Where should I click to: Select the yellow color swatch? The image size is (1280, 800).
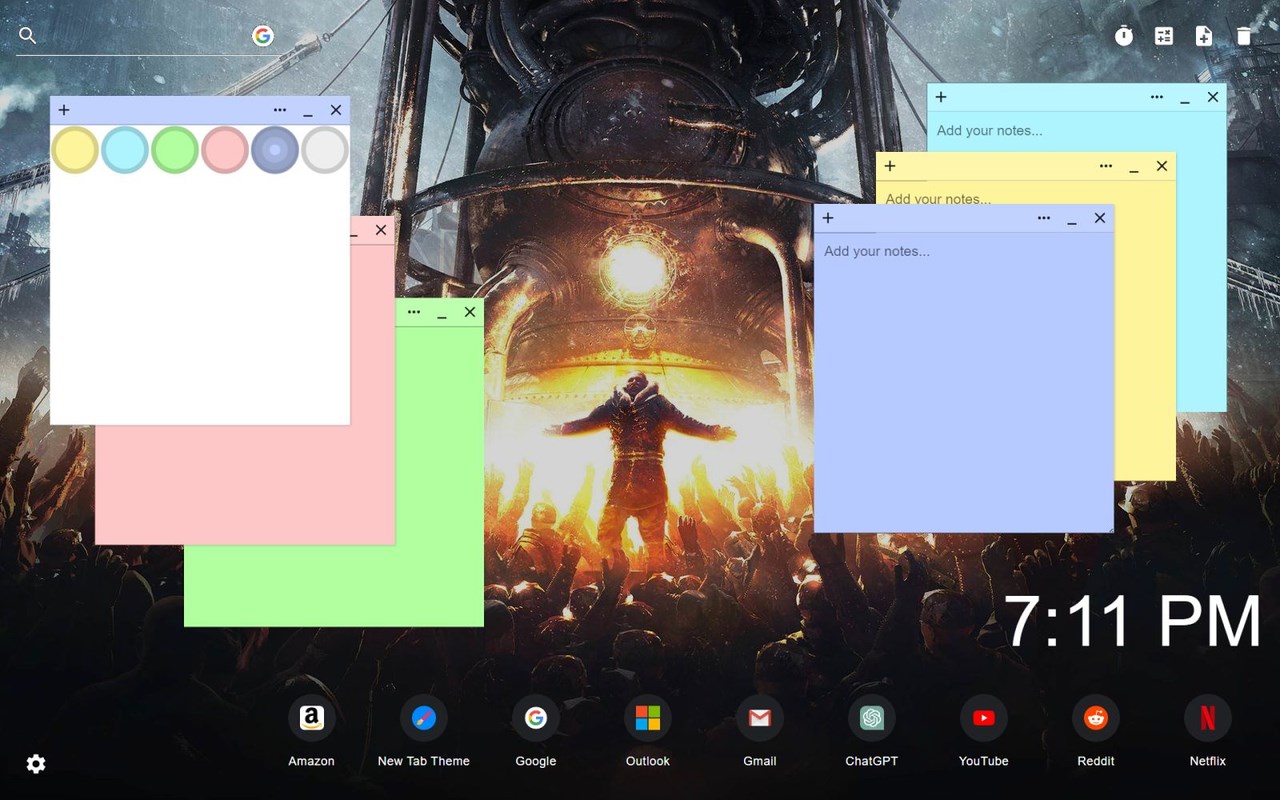click(x=75, y=150)
